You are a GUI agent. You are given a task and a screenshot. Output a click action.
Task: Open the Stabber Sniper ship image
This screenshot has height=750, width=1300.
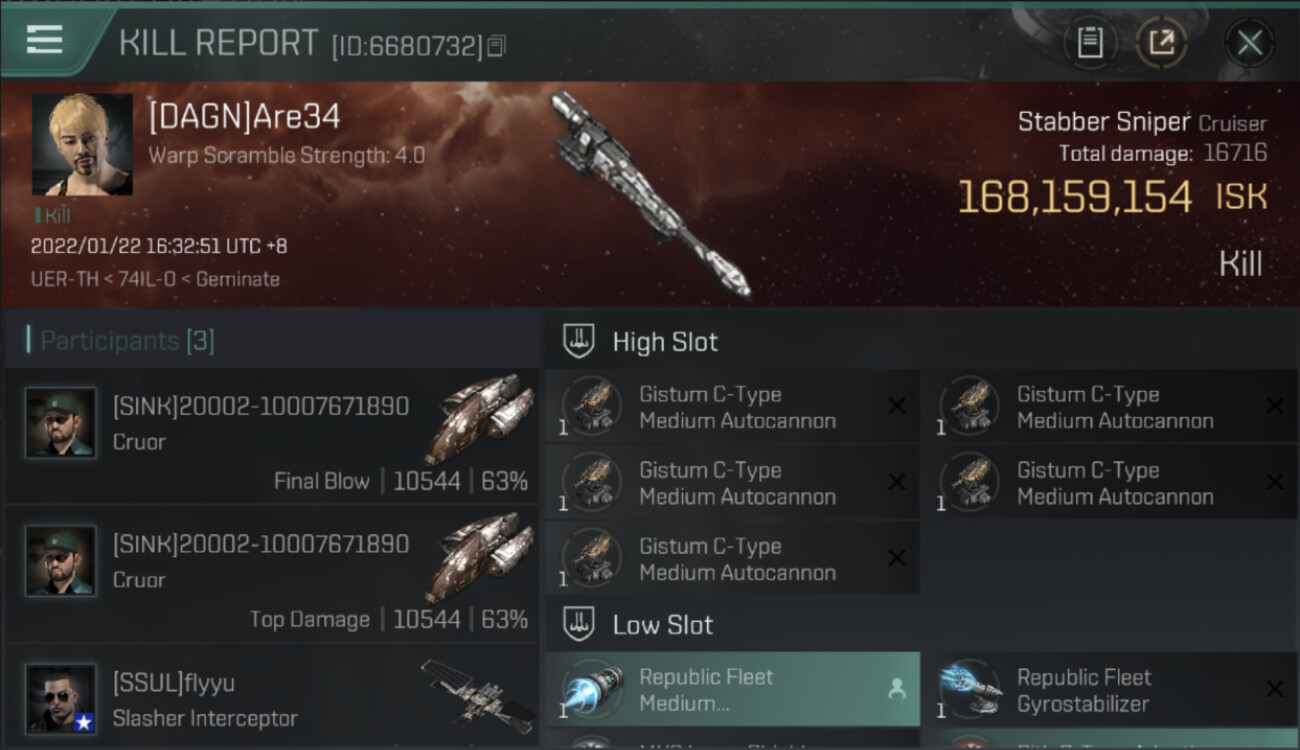(648, 193)
